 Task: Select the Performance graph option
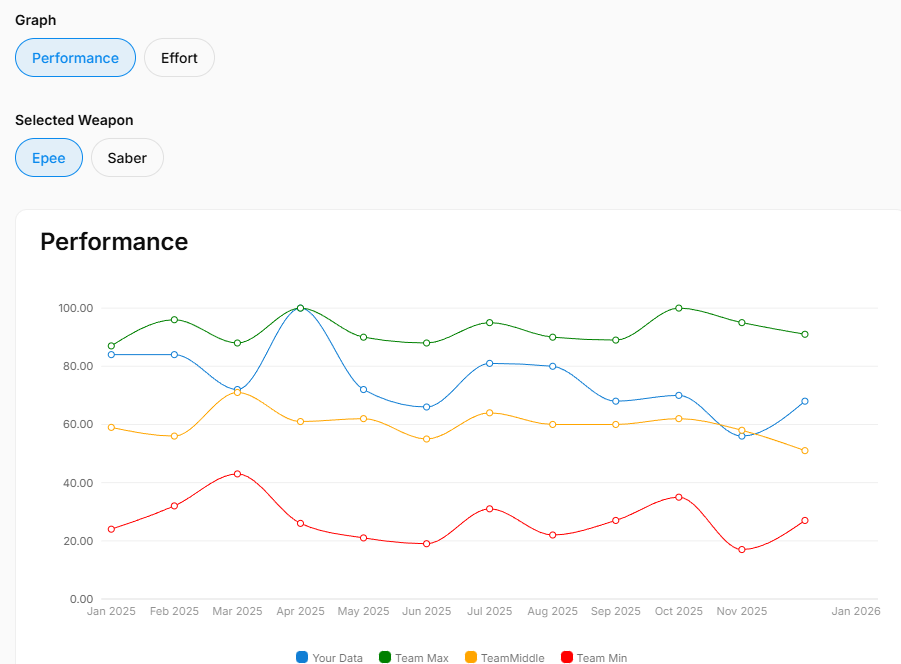click(75, 58)
